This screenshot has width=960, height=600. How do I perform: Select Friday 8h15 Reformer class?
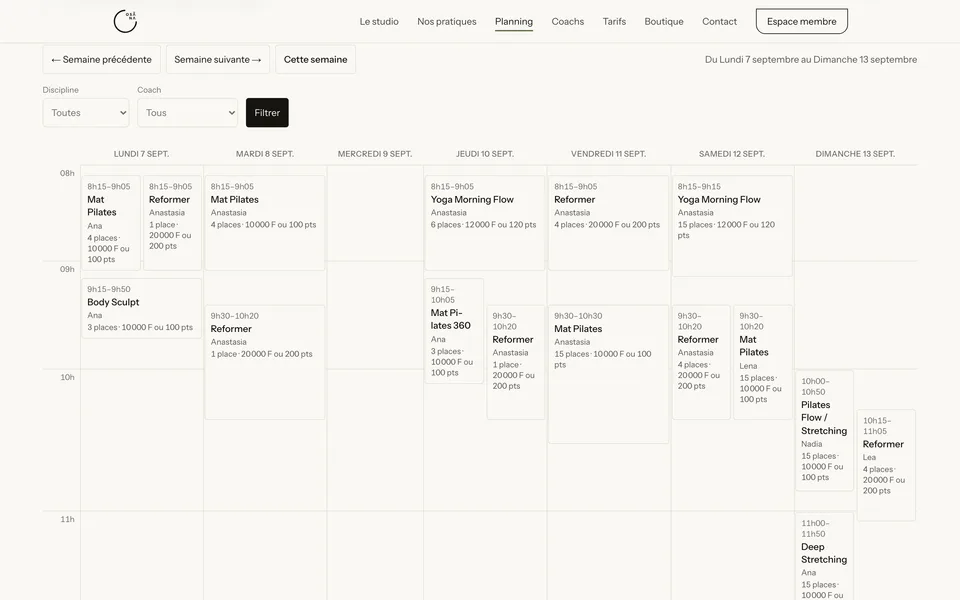[608, 223]
